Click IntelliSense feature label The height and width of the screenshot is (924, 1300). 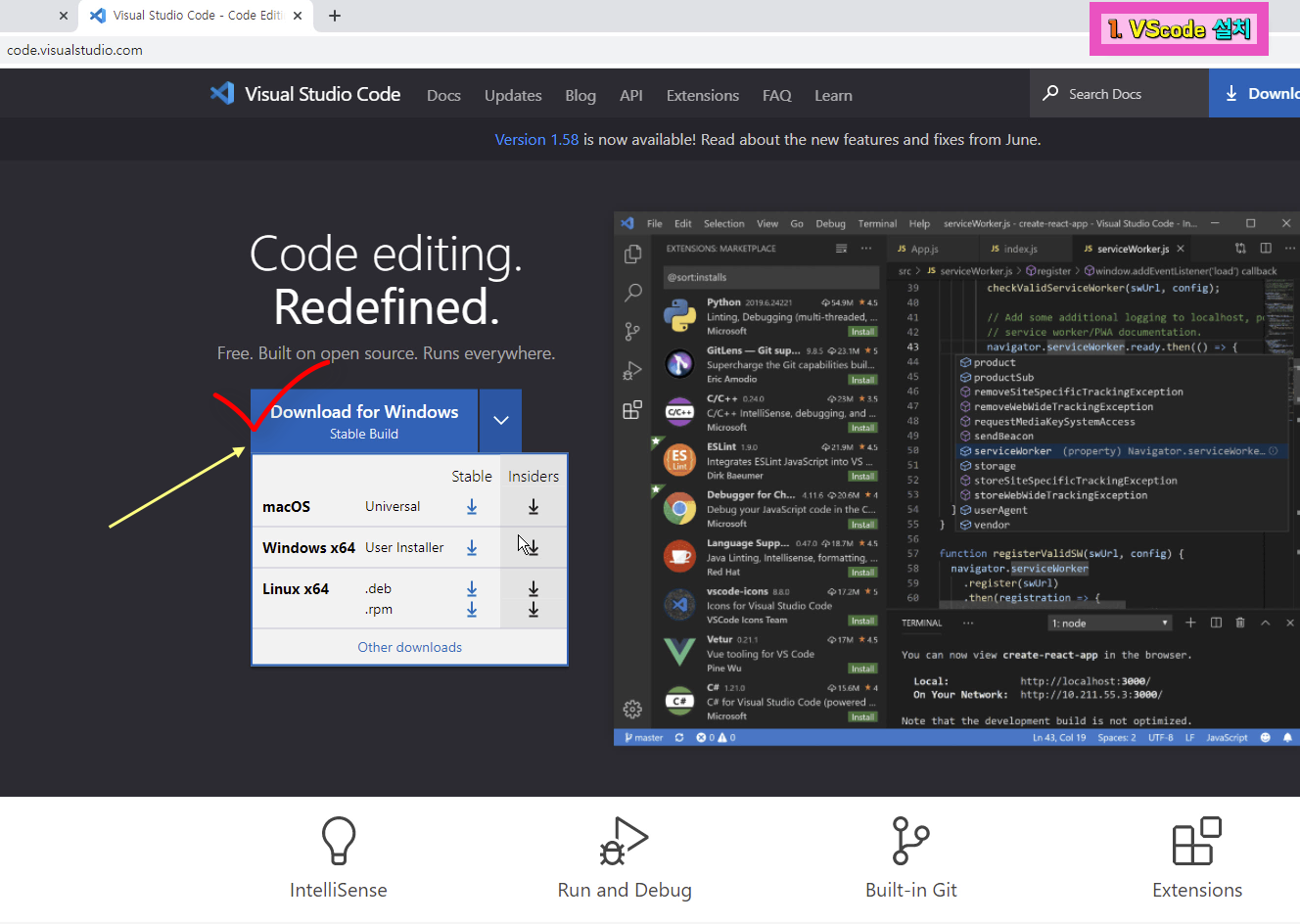pyautogui.click(x=339, y=890)
